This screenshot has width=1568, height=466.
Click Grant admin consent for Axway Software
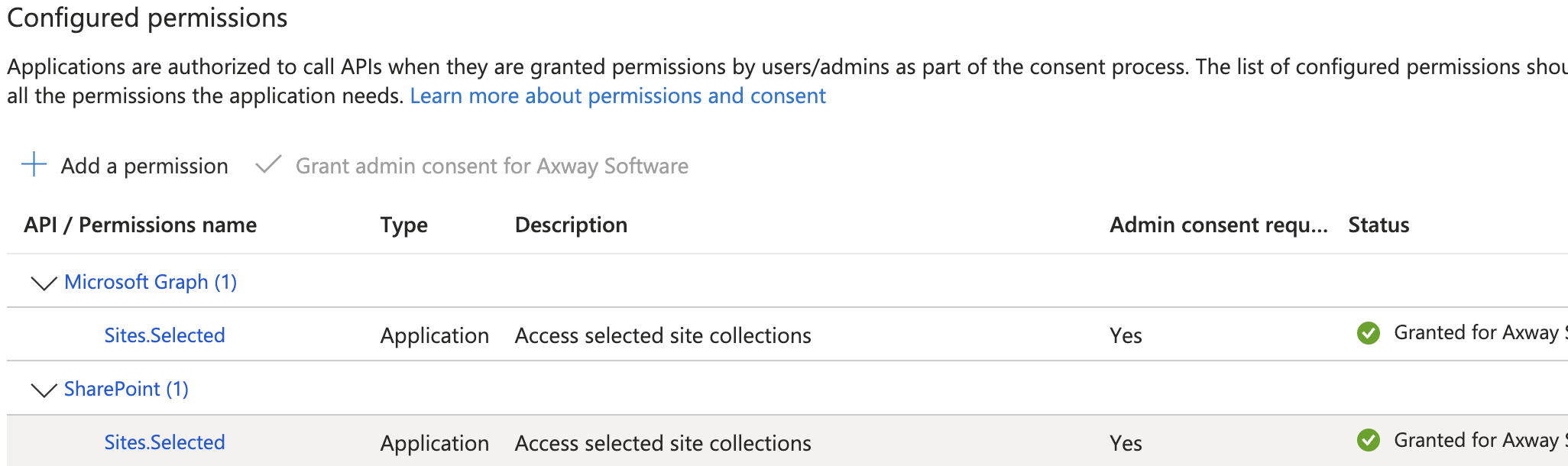pyautogui.click(x=491, y=166)
